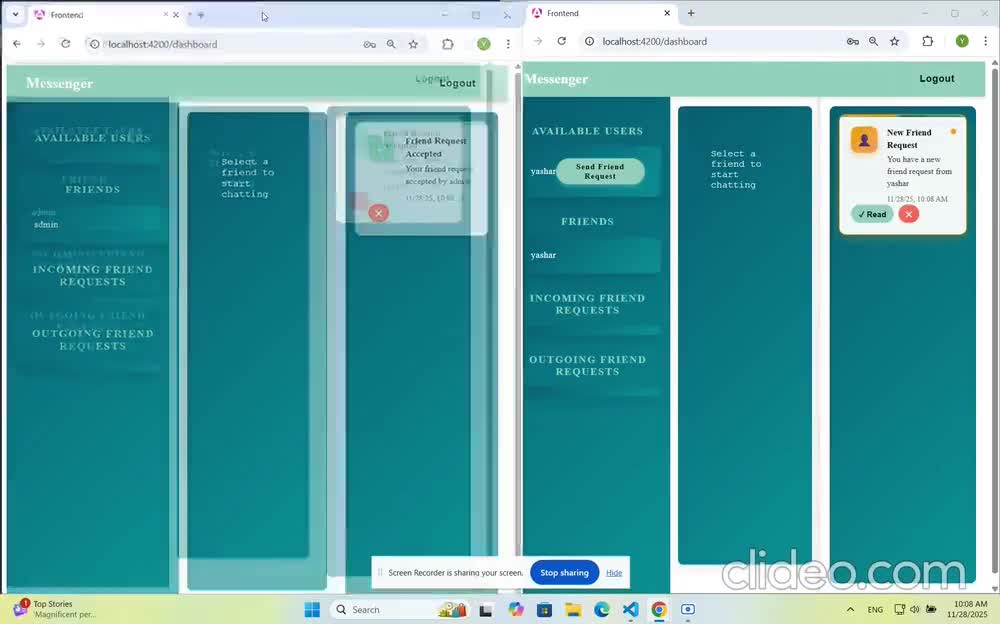
Task: Click the right window address bar URL
Action: point(654,41)
